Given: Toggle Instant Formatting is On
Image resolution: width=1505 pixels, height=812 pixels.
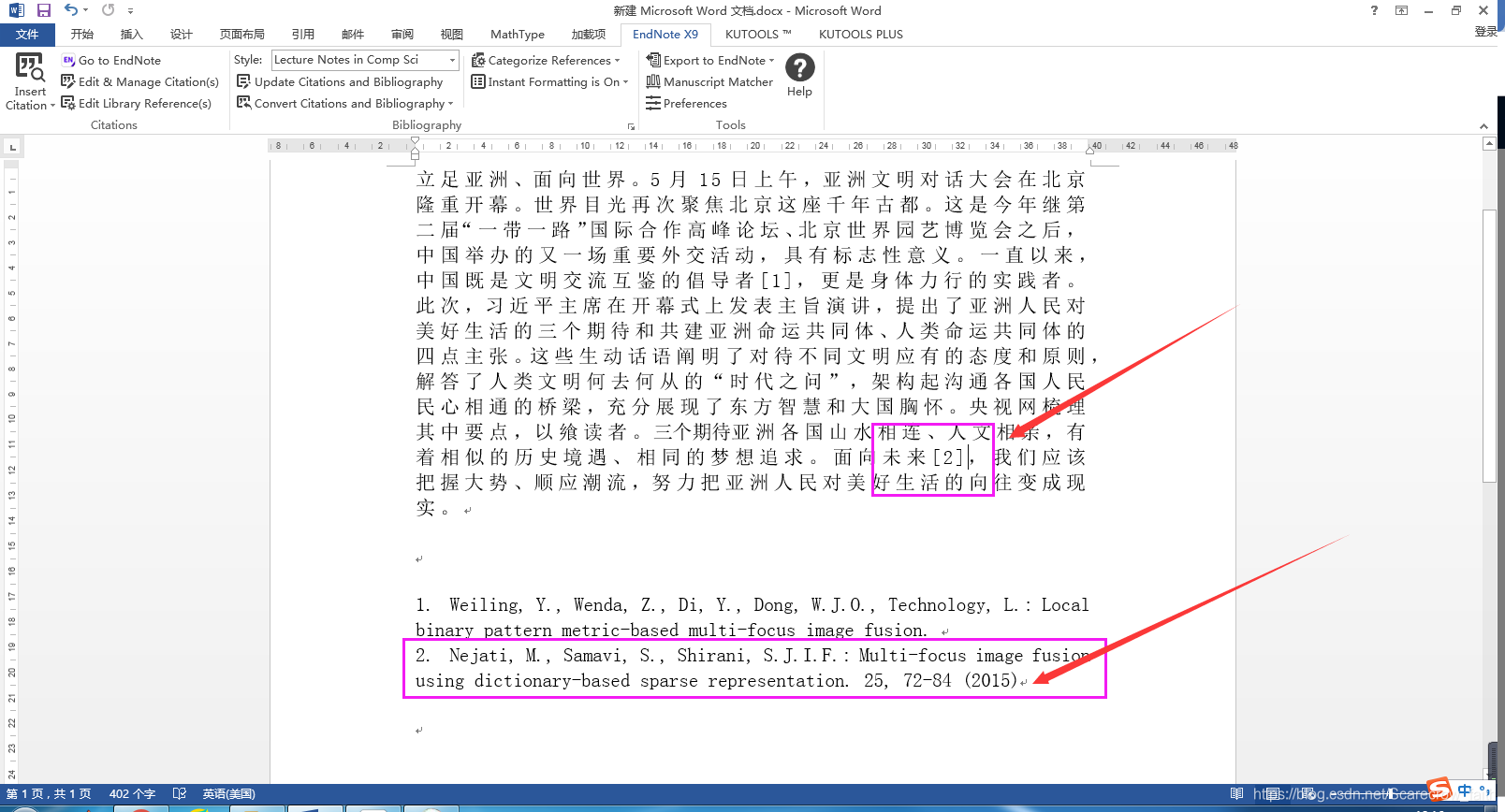Looking at the screenshot, I should click(546, 81).
